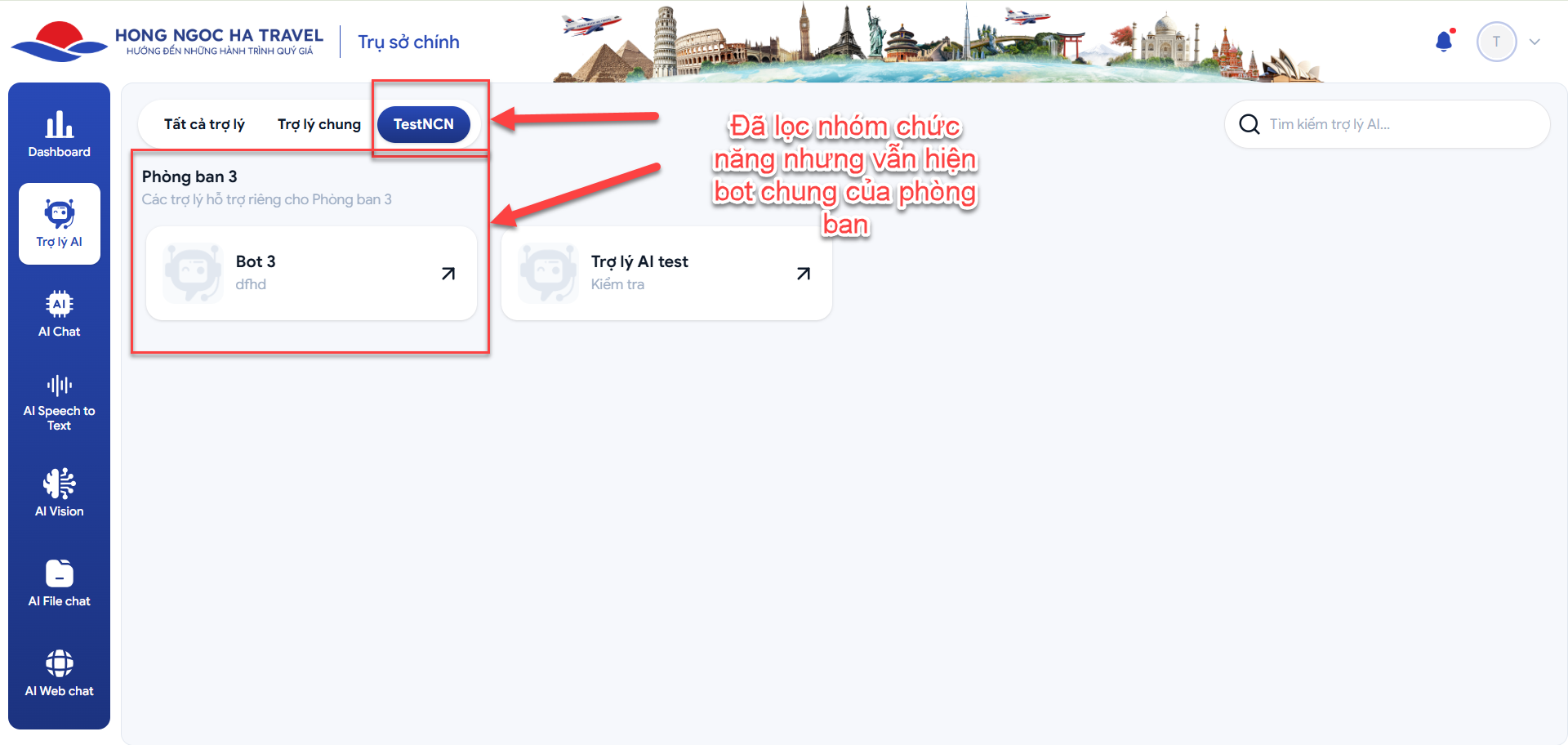Open the Dashboard bar chart icon

[59, 124]
